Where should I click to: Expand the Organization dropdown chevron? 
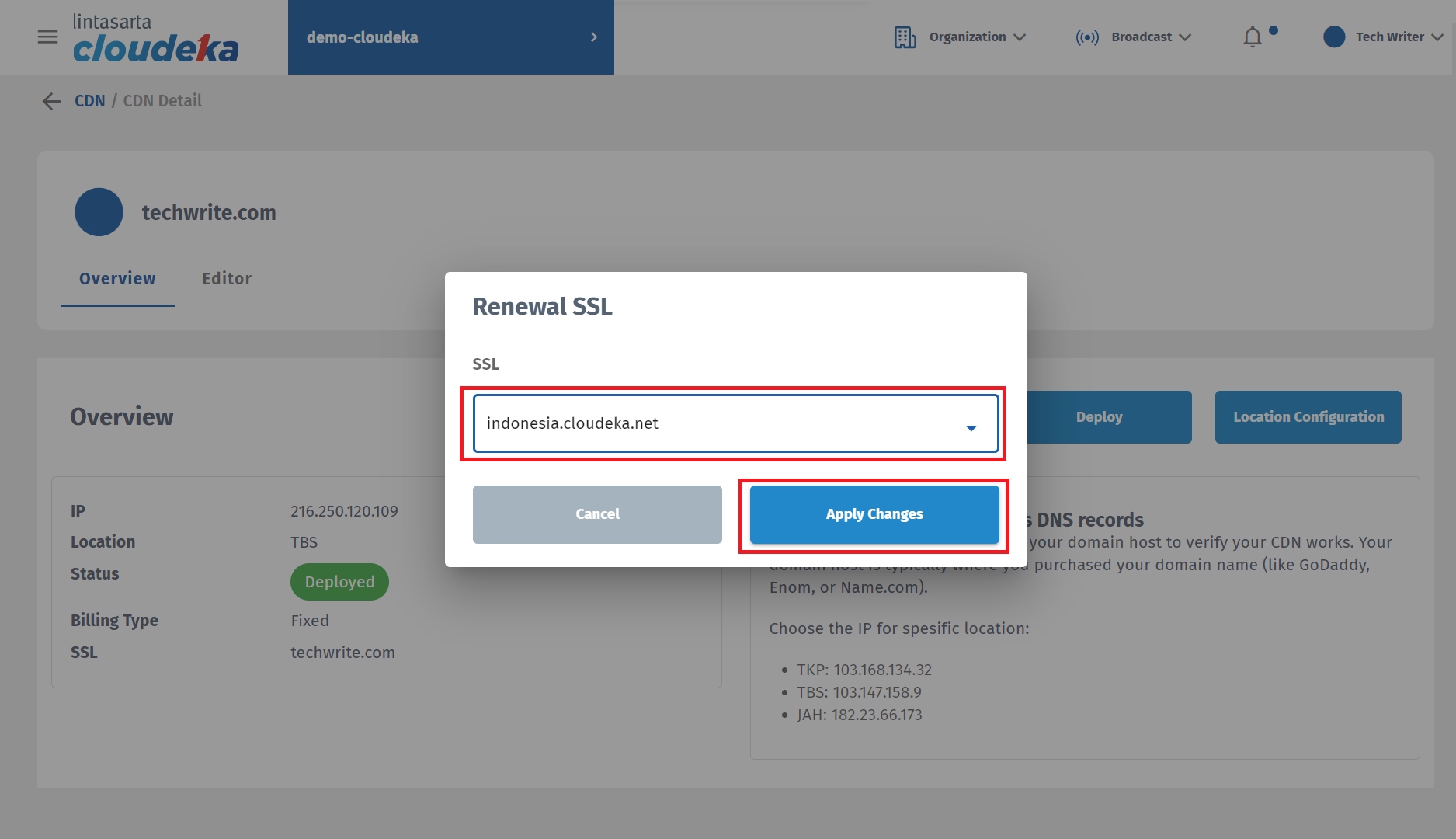click(x=1020, y=37)
